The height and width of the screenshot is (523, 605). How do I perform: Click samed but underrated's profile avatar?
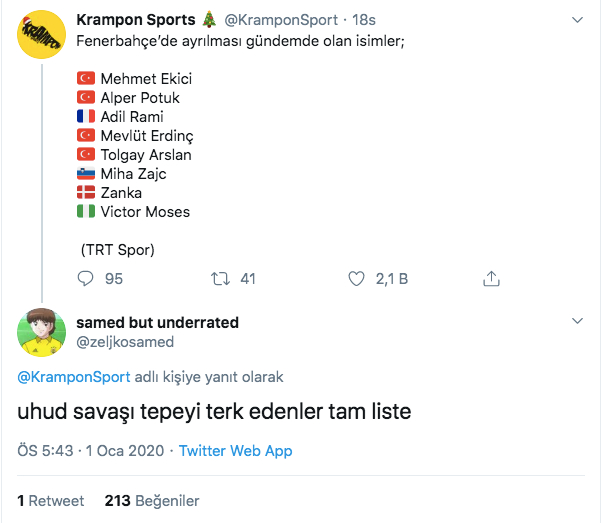coord(41,333)
